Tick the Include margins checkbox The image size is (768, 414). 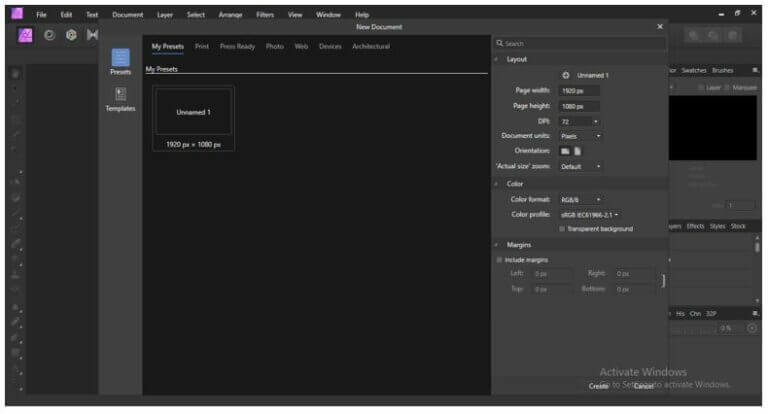(x=500, y=259)
